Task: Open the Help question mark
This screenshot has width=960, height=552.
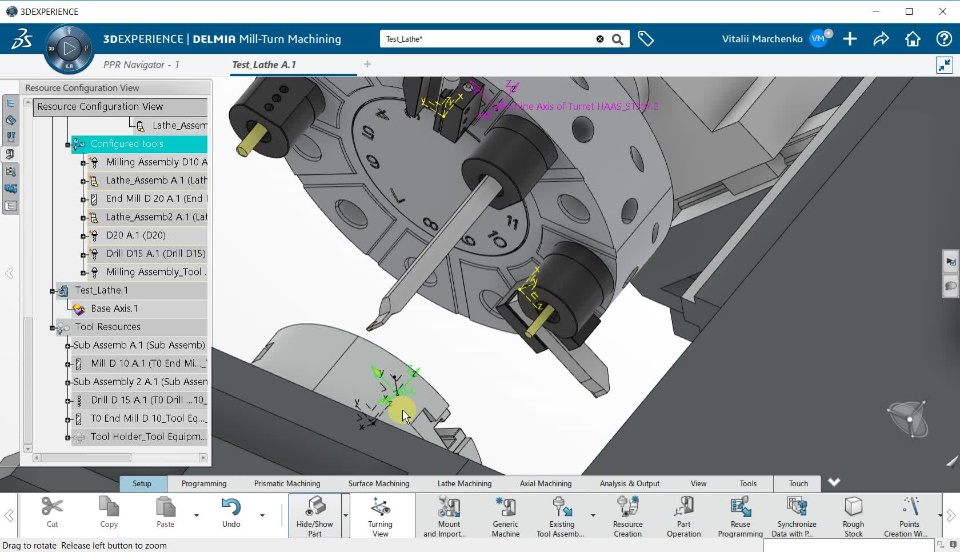Action: 944,39
